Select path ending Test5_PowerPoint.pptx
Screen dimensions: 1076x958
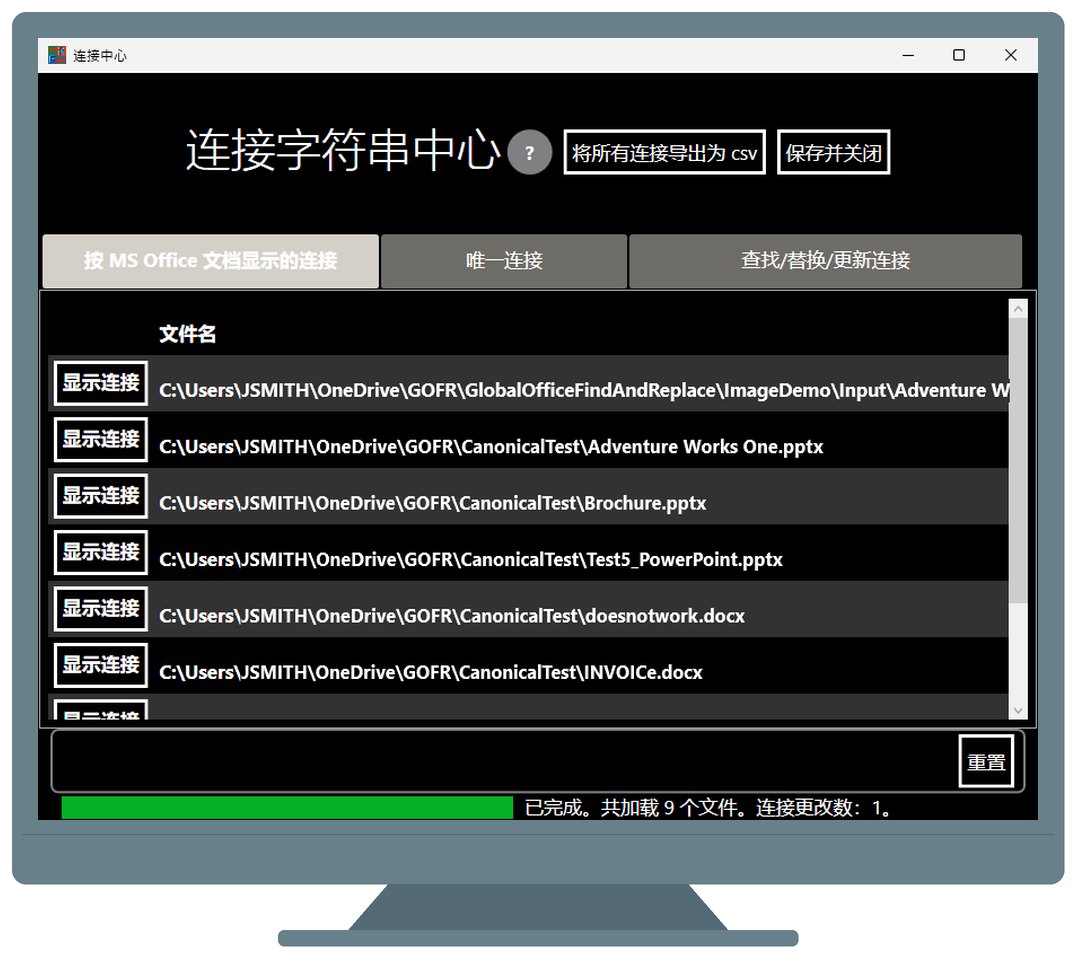pyautogui.click(x=471, y=559)
